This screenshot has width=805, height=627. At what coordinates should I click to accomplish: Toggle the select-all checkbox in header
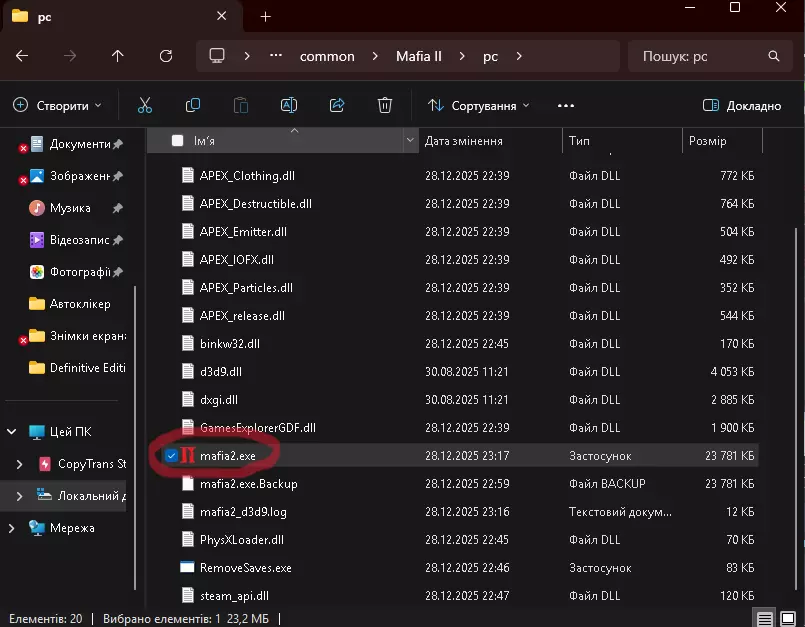pos(177,141)
